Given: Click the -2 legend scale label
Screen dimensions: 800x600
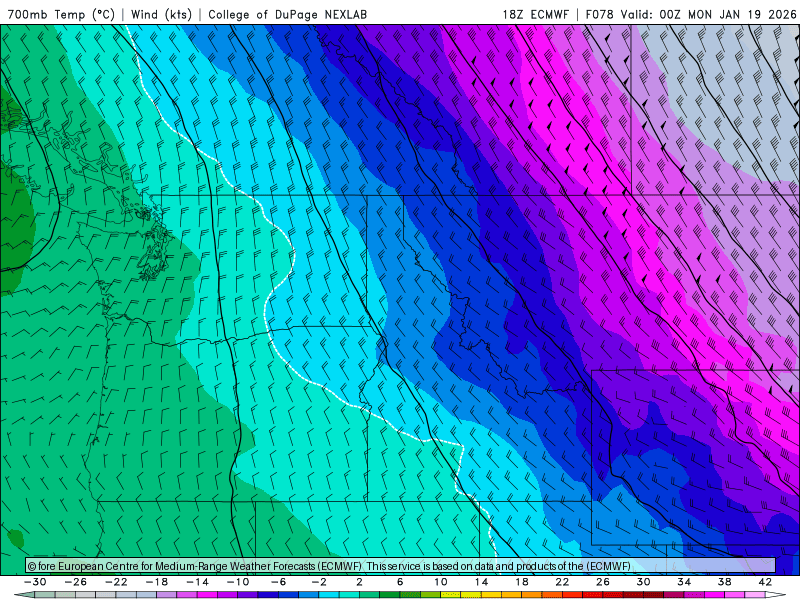Looking at the screenshot, I should point(319,582).
